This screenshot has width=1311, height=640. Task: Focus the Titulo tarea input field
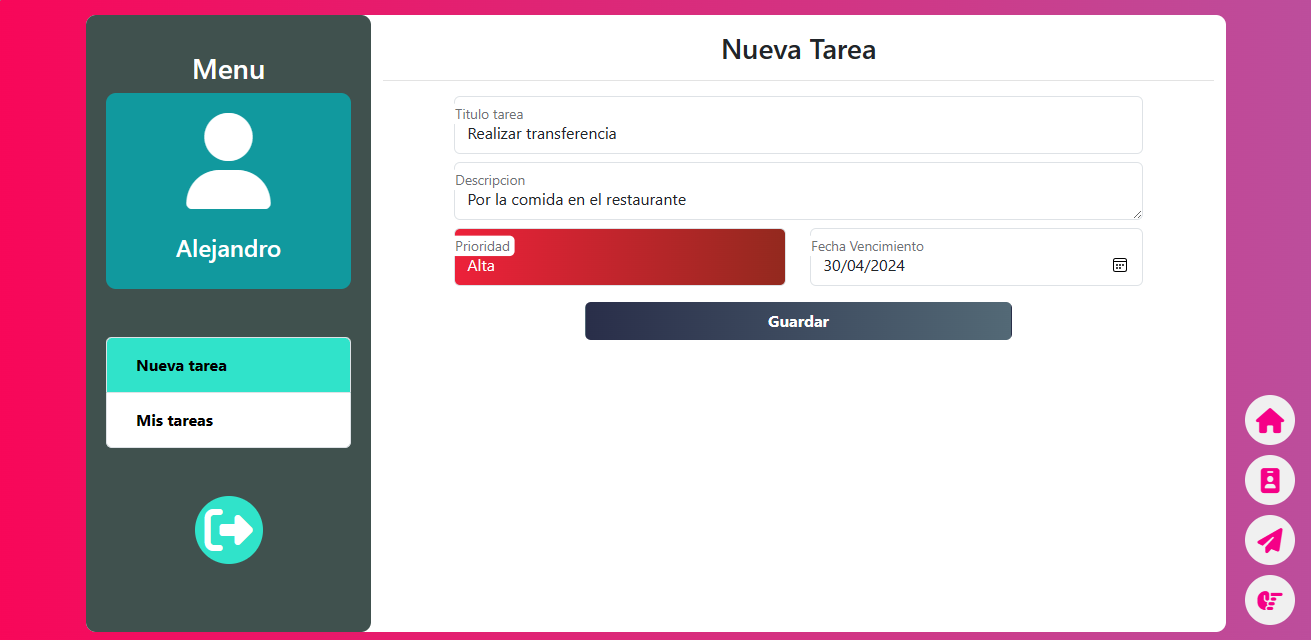[797, 134]
